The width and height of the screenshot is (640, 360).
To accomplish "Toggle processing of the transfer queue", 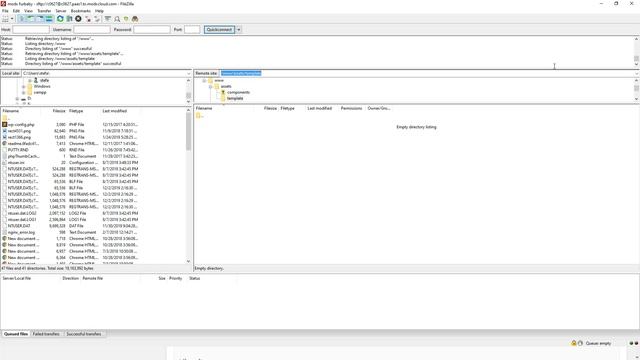I will click(x=69, y=19).
